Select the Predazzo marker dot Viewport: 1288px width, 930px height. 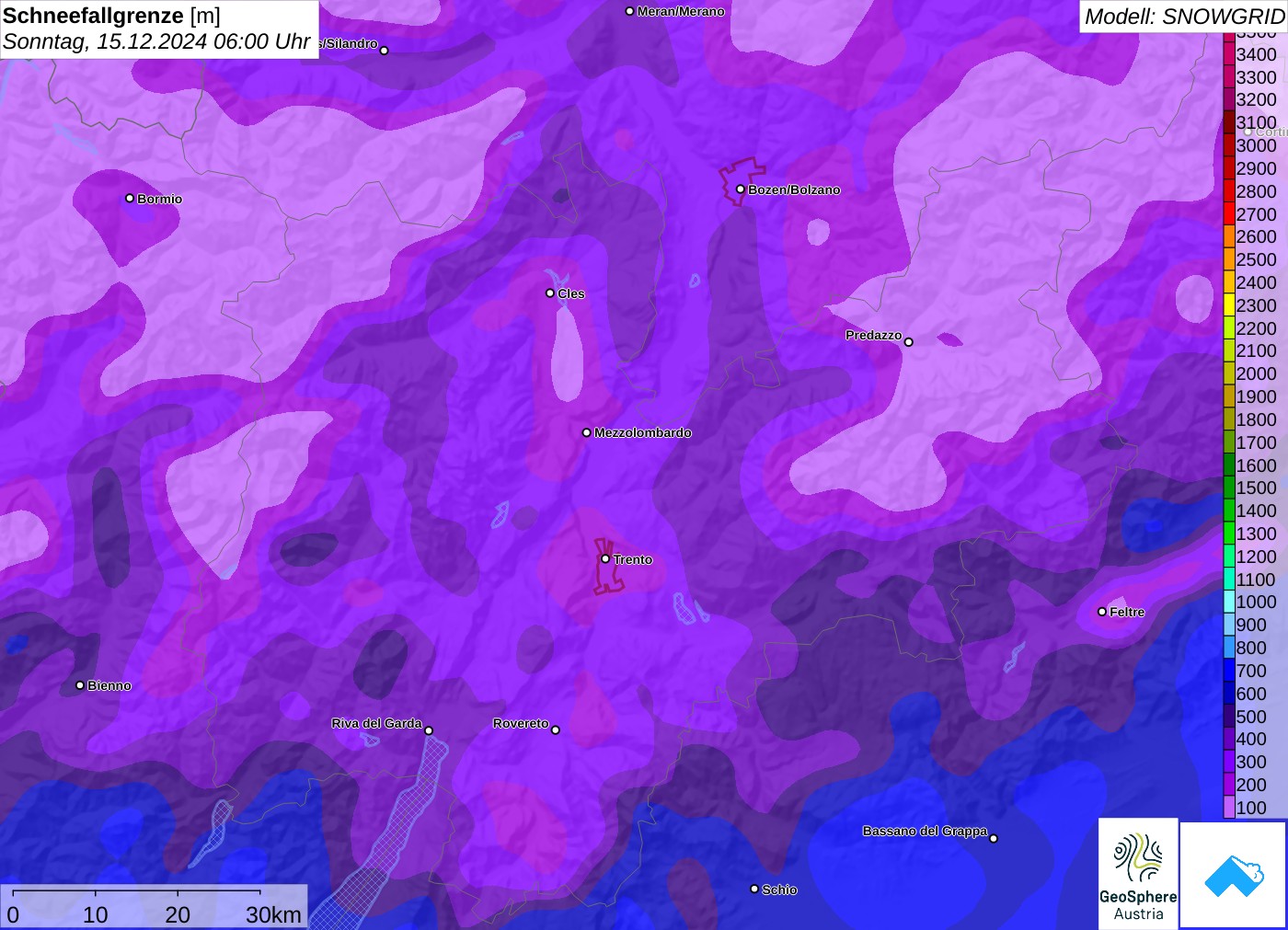coord(909,342)
